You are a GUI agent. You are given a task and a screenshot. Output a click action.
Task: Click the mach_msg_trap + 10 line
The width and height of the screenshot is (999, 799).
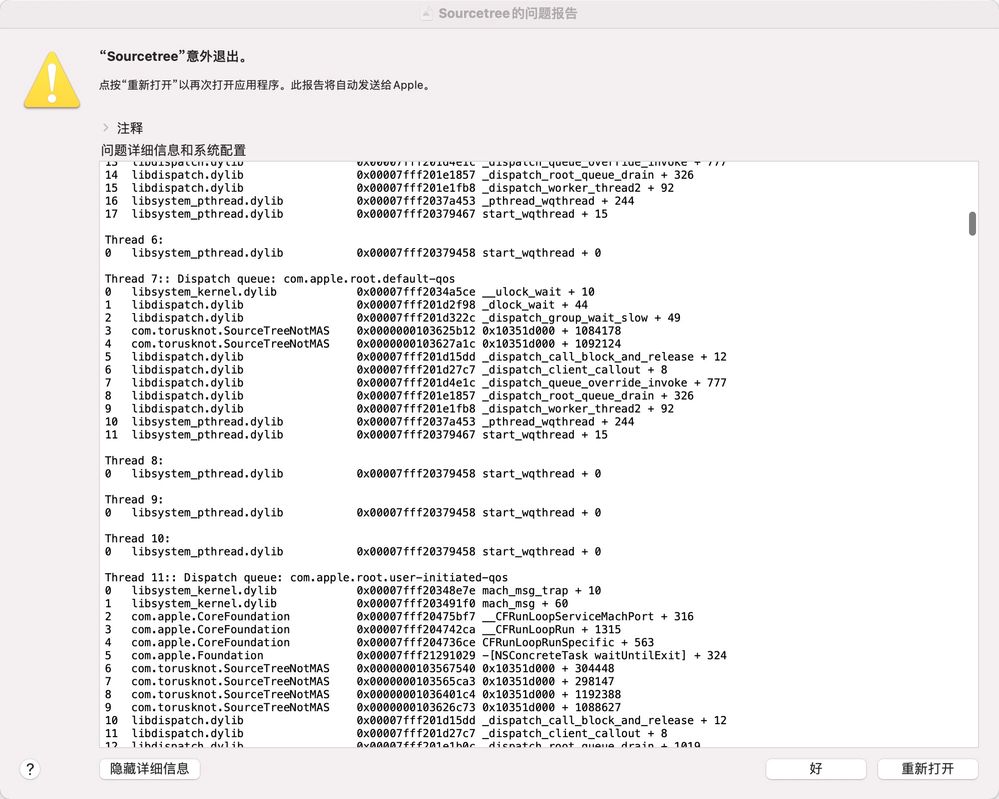click(353, 591)
